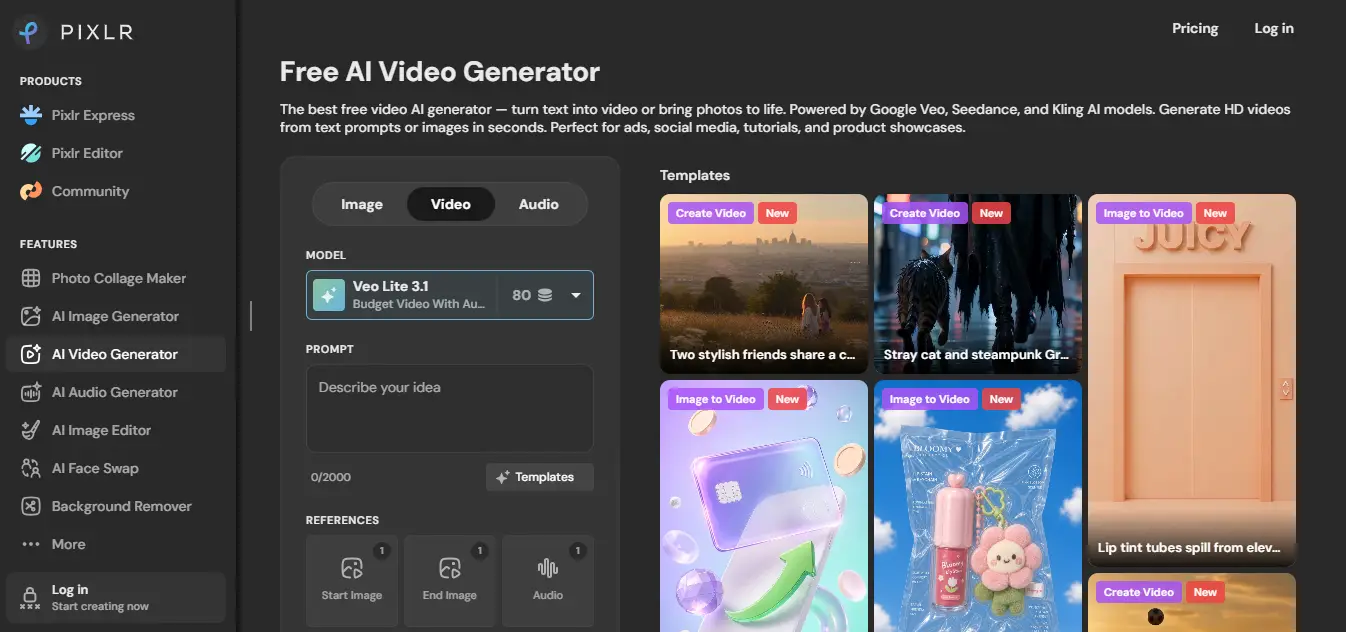Click the Audio reference waveform icon
Viewport: 1346px width, 632px height.
point(547,568)
